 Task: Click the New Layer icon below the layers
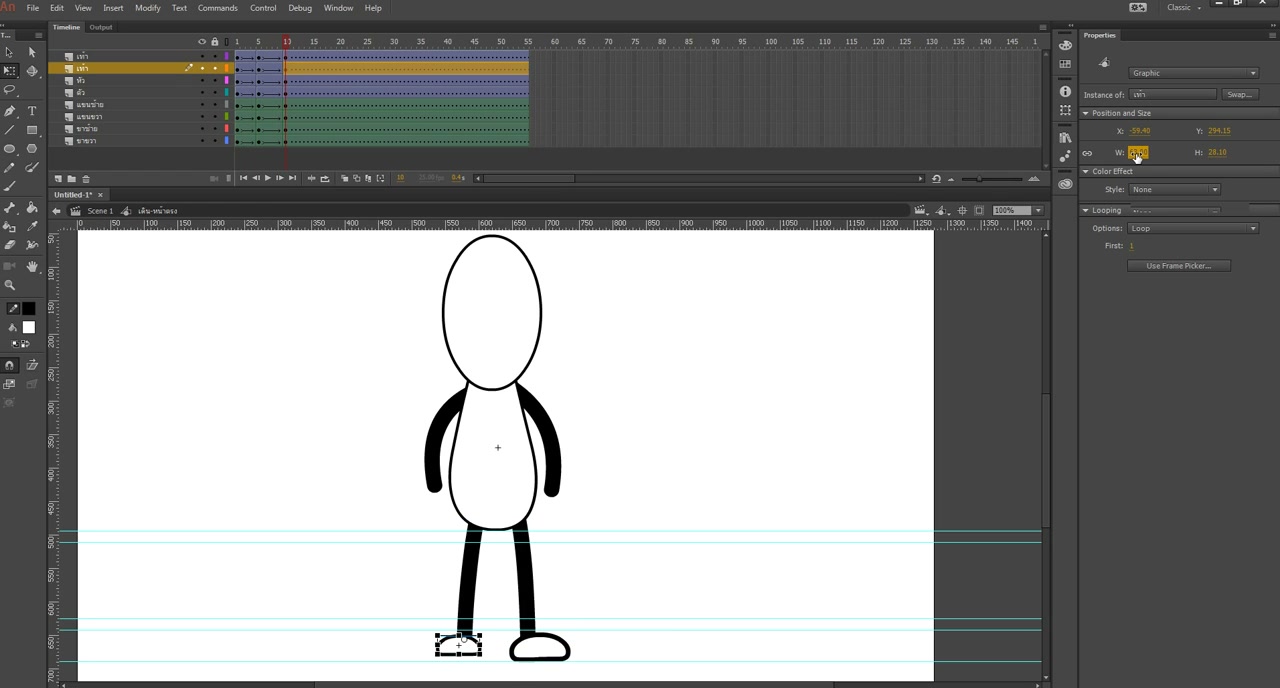click(x=58, y=179)
